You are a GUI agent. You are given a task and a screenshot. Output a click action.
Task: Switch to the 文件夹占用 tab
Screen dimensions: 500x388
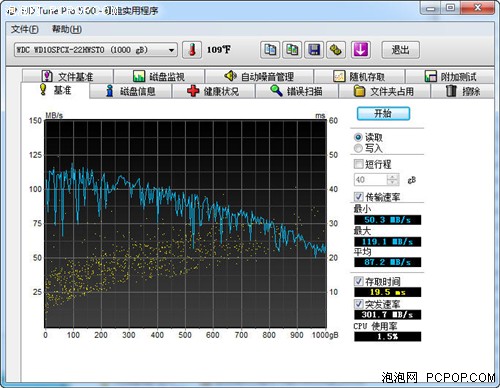[384, 91]
